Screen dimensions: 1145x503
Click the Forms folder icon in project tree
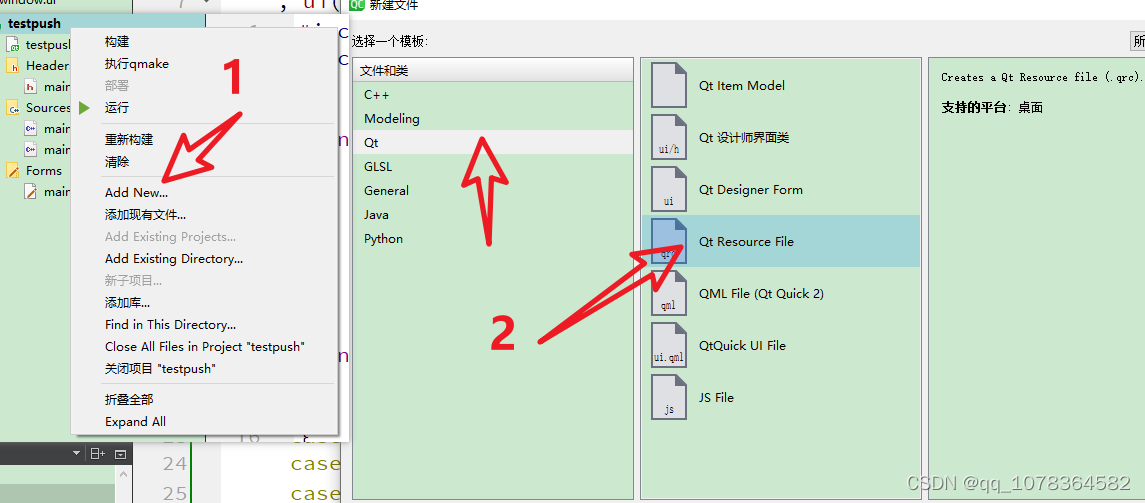(x=13, y=171)
